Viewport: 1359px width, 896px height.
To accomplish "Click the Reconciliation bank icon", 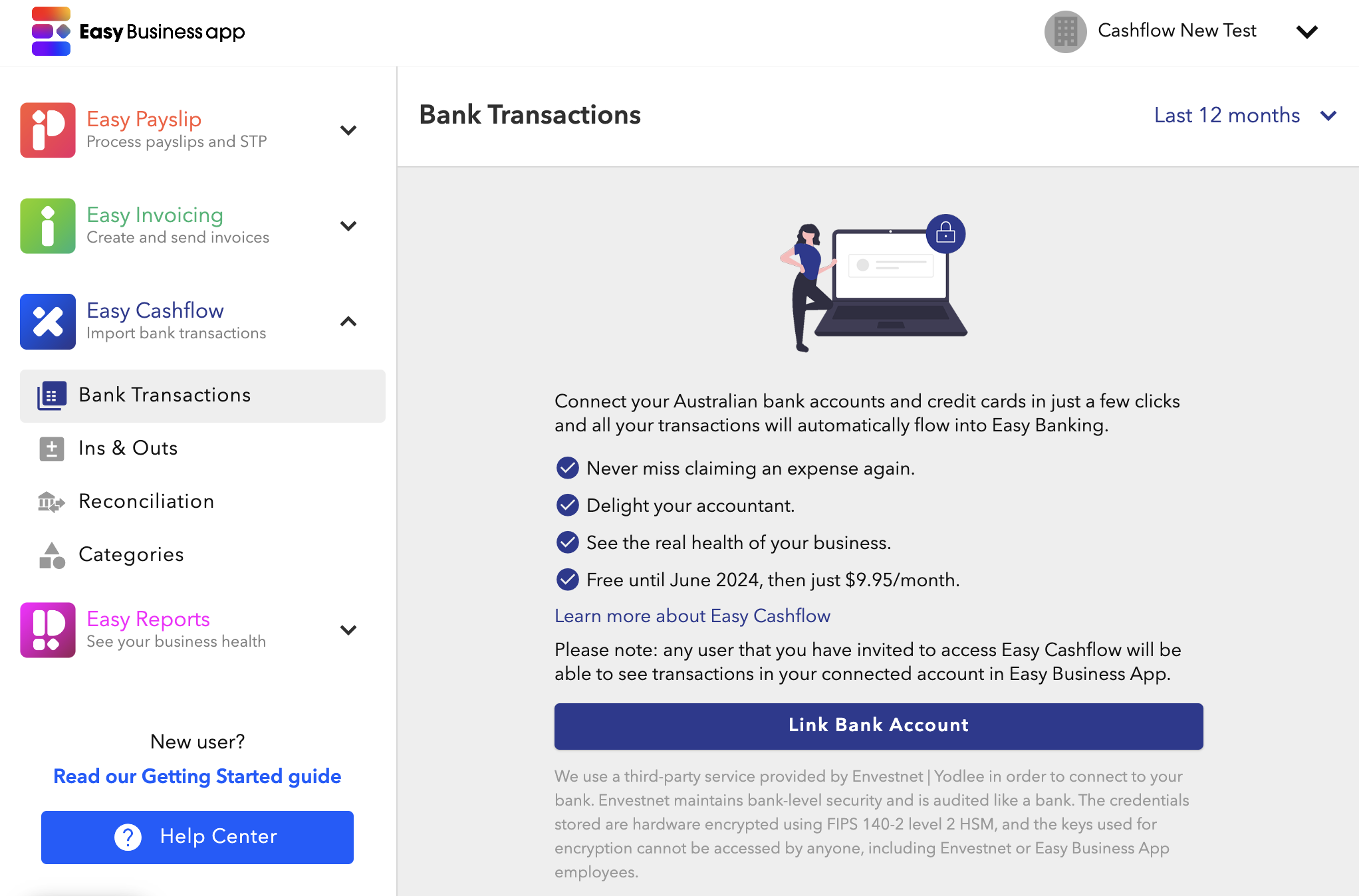I will click(51, 502).
